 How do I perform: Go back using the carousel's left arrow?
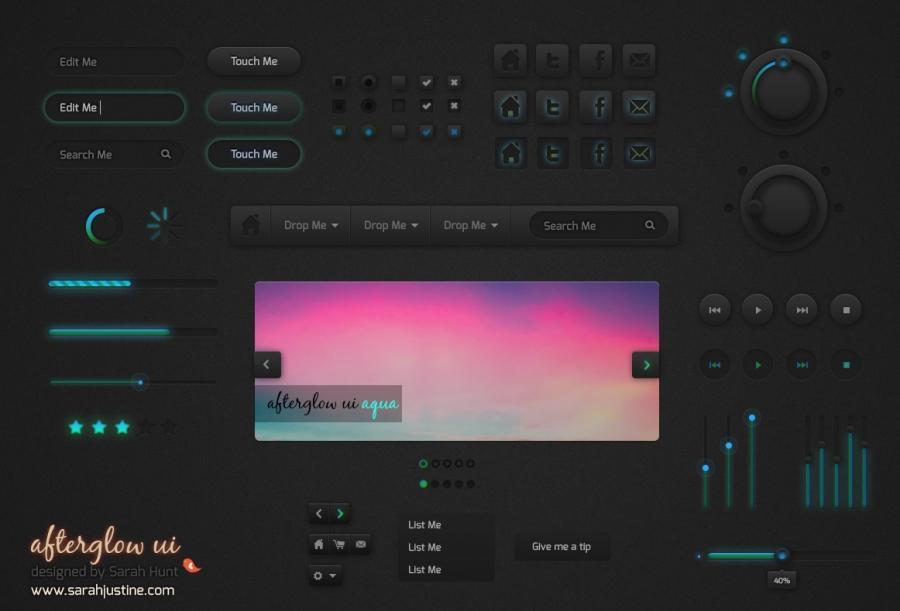(267, 365)
